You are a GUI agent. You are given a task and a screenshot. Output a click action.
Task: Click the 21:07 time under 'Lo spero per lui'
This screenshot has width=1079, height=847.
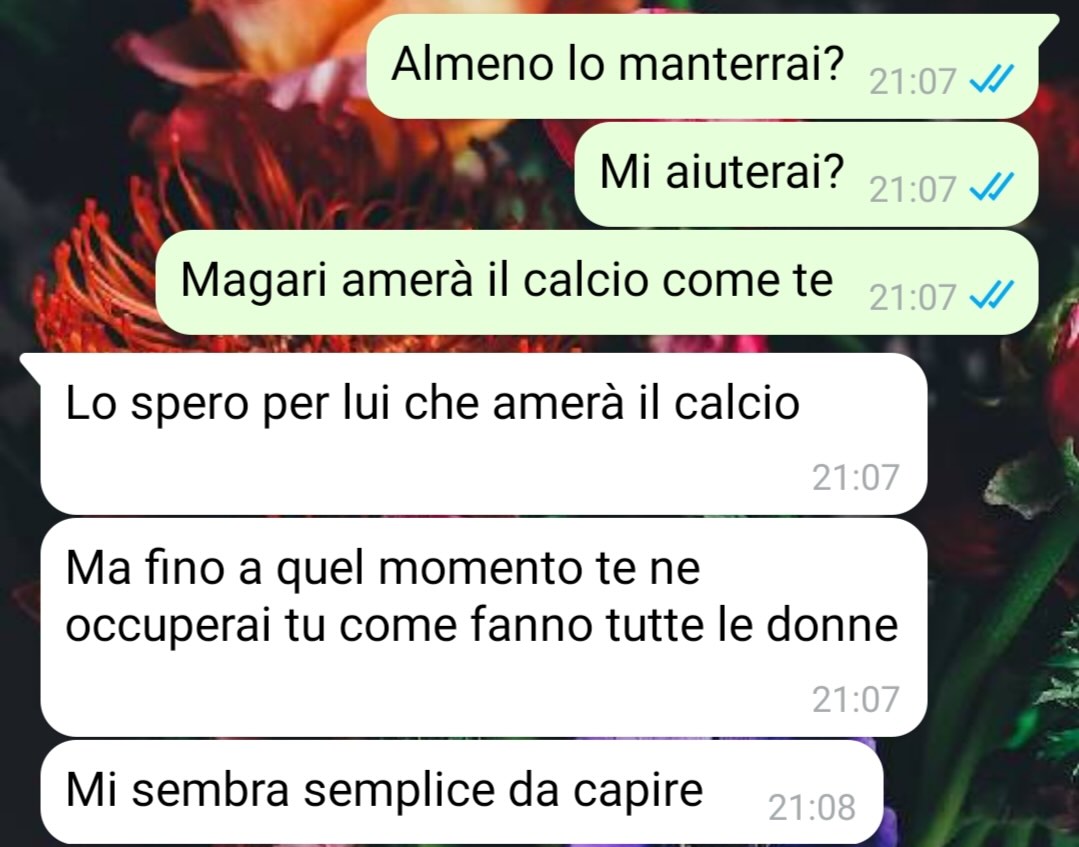(855, 477)
